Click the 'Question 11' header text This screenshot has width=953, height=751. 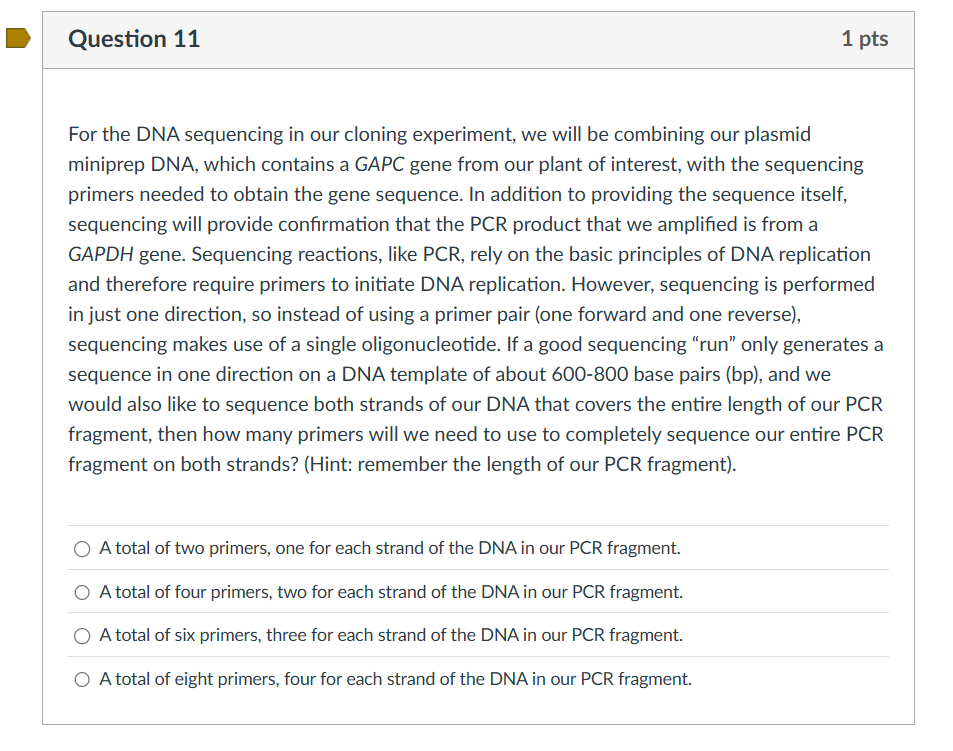pos(133,39)
